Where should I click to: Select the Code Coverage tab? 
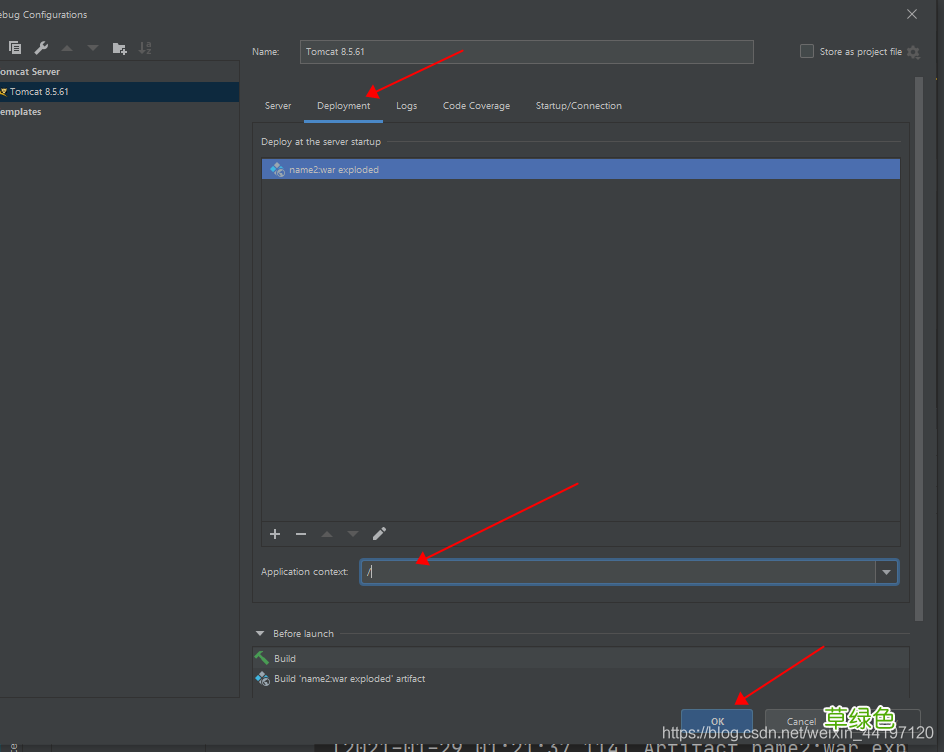[476, 106]
